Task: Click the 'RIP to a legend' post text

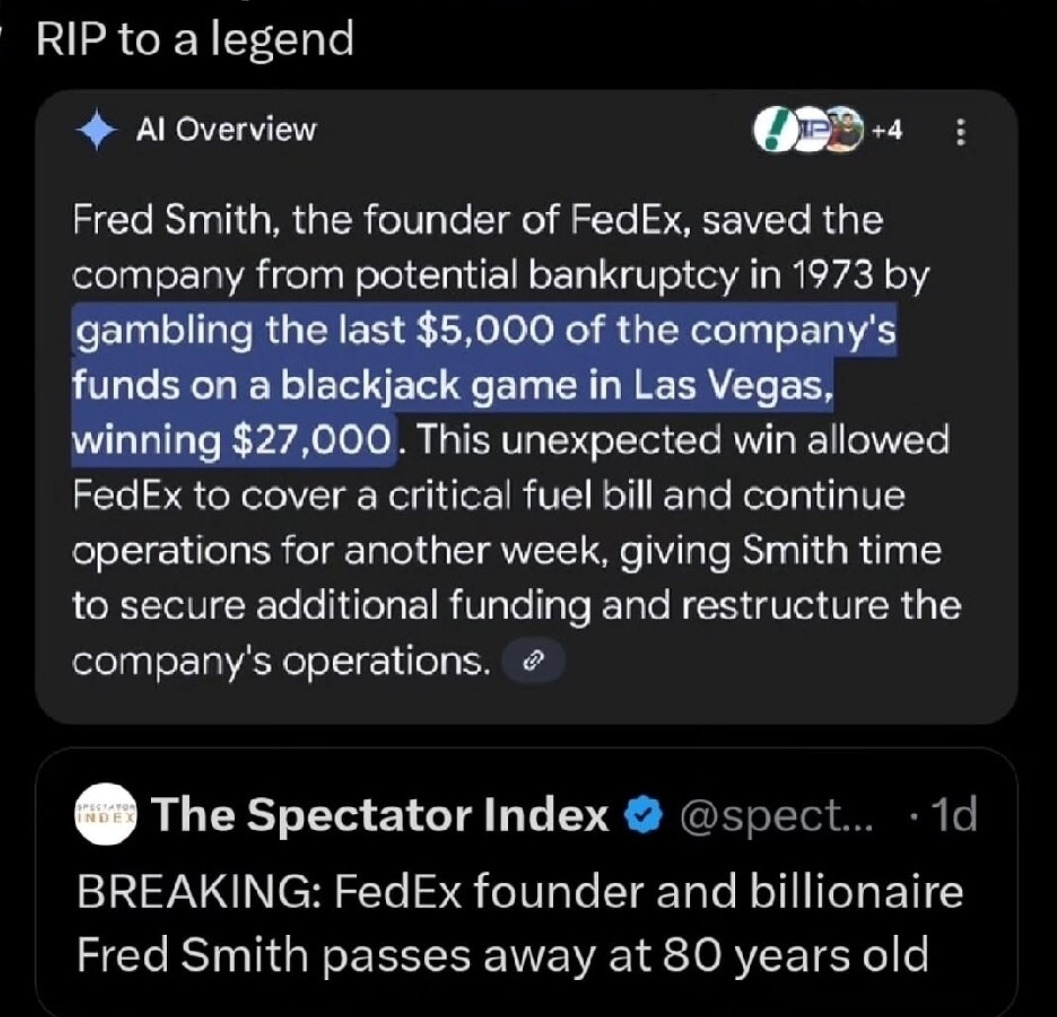Action: 195,40
